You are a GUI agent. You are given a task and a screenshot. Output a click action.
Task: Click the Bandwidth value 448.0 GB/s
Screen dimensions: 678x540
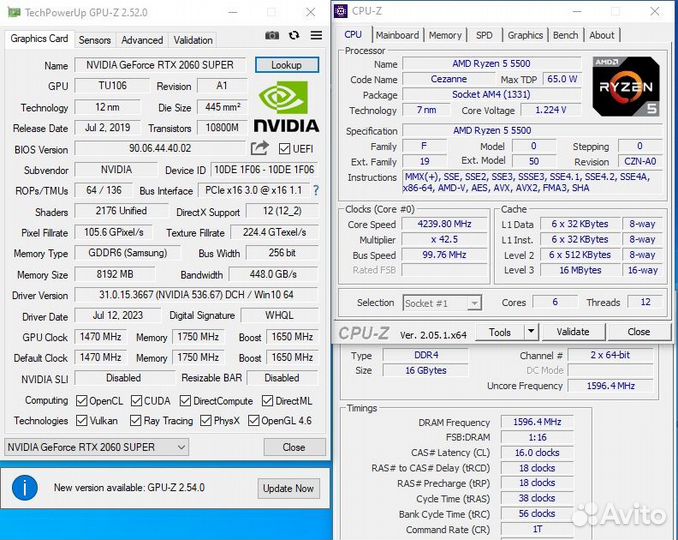[273, 274]
